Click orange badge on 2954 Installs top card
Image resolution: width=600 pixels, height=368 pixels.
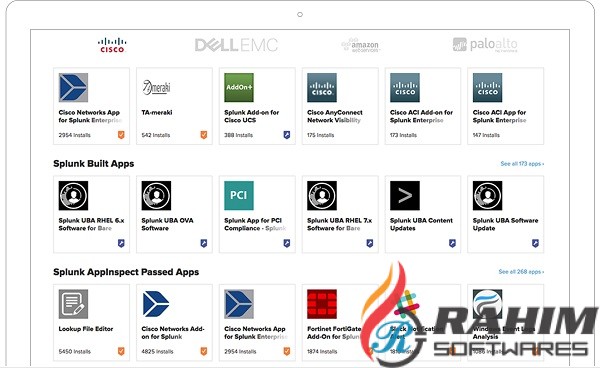[121, 135]
